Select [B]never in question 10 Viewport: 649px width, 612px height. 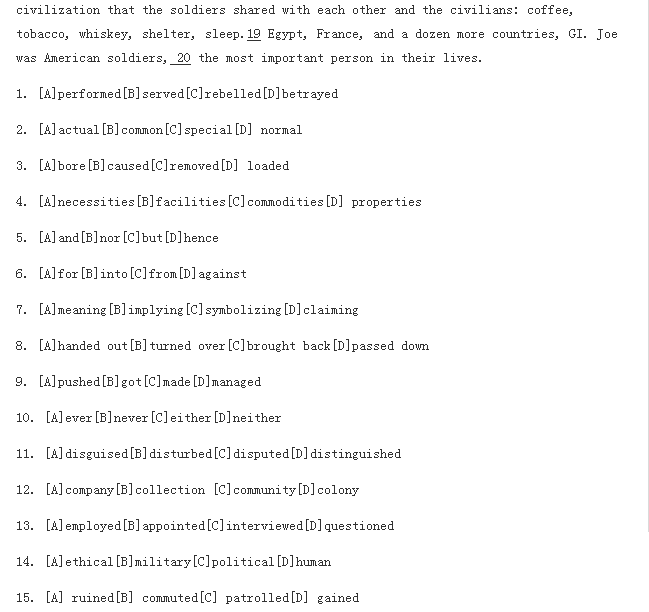(121, 418)
